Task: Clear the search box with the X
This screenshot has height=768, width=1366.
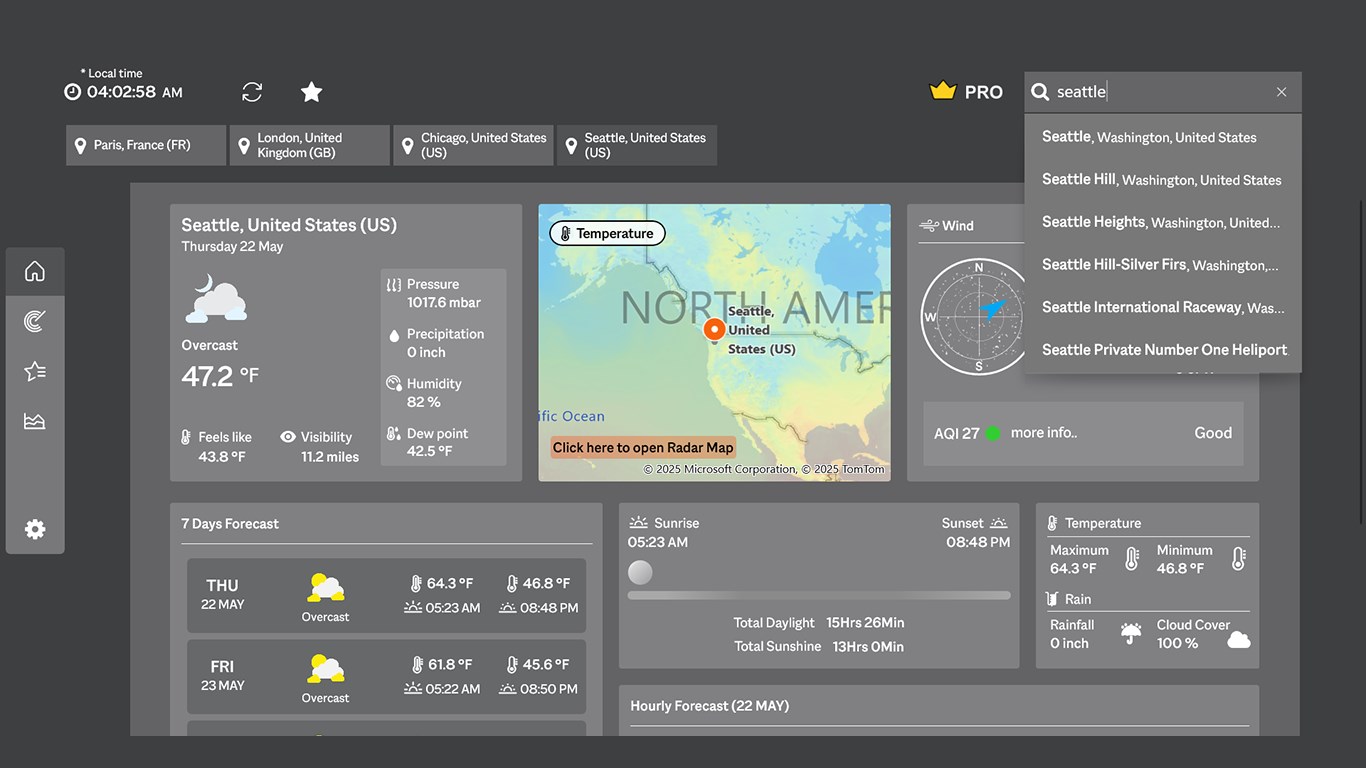Action: point(1281,91)
